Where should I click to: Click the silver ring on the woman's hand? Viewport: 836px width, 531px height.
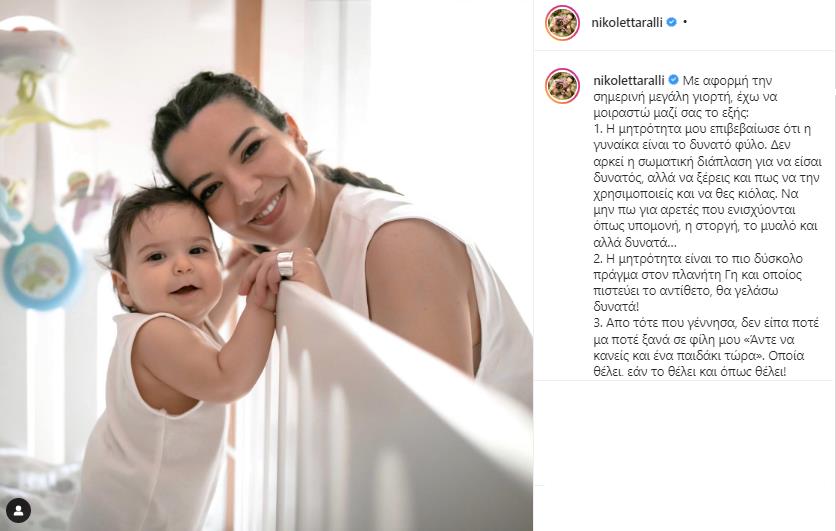(285, 263)
